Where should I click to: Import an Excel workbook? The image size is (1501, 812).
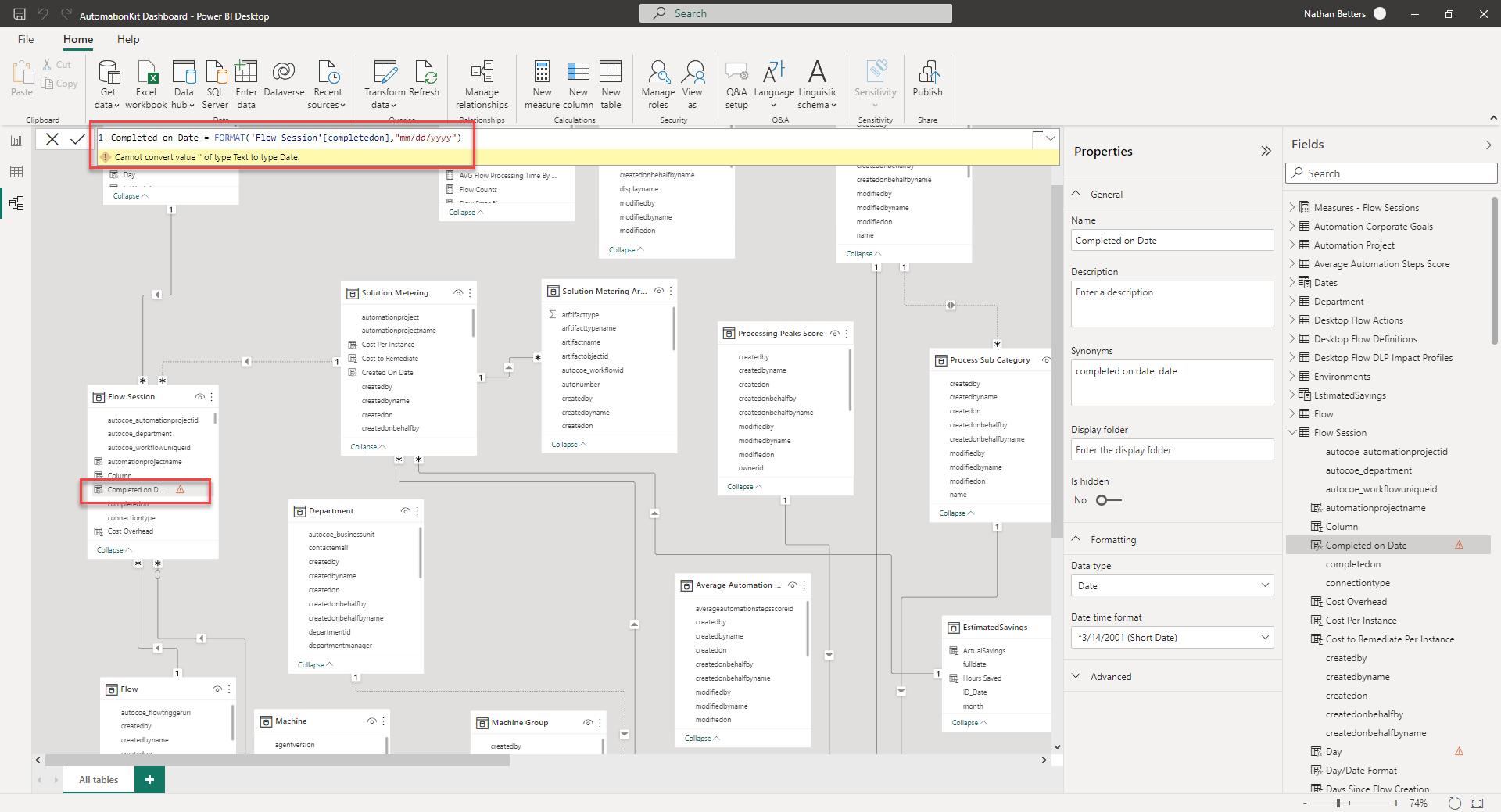(145, 82)
